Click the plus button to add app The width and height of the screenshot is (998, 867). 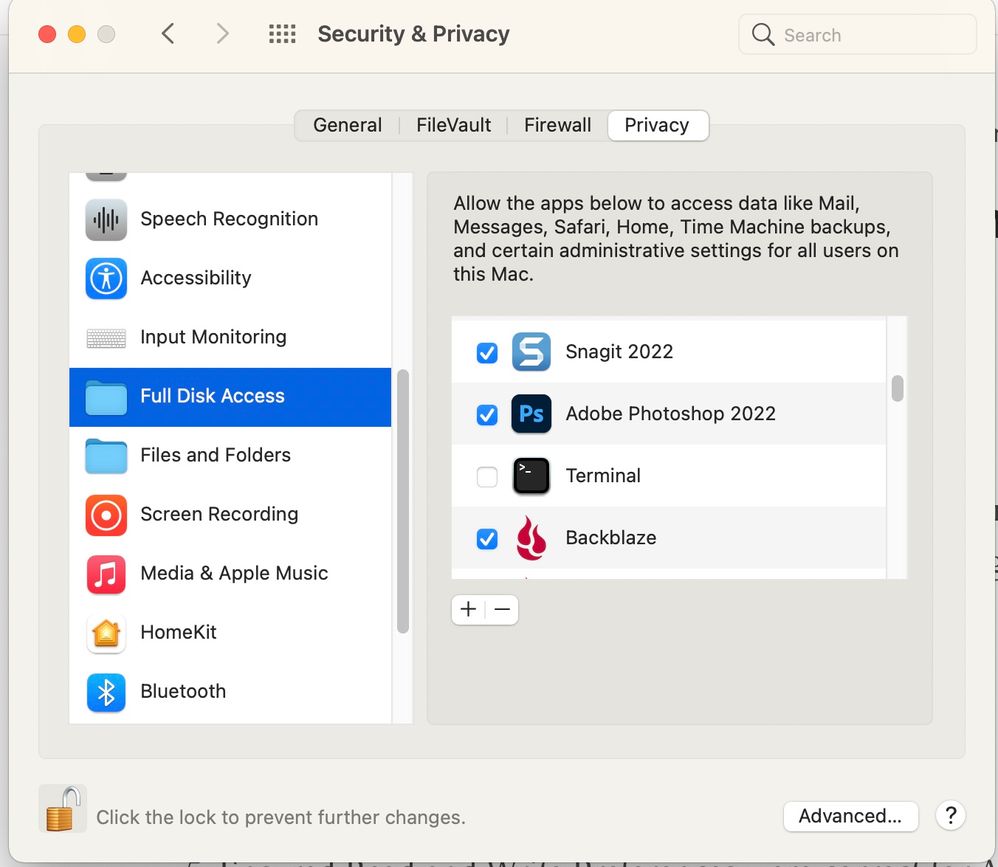tap(468, 609)
